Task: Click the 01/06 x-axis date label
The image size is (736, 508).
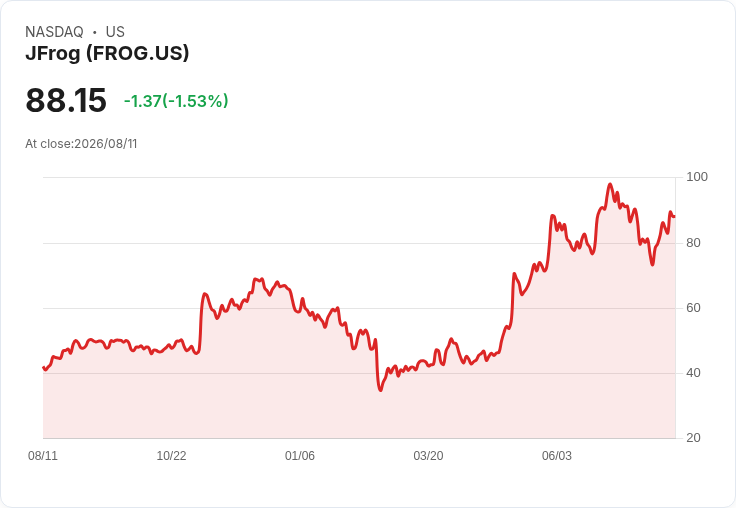Action: coord(300,455)
